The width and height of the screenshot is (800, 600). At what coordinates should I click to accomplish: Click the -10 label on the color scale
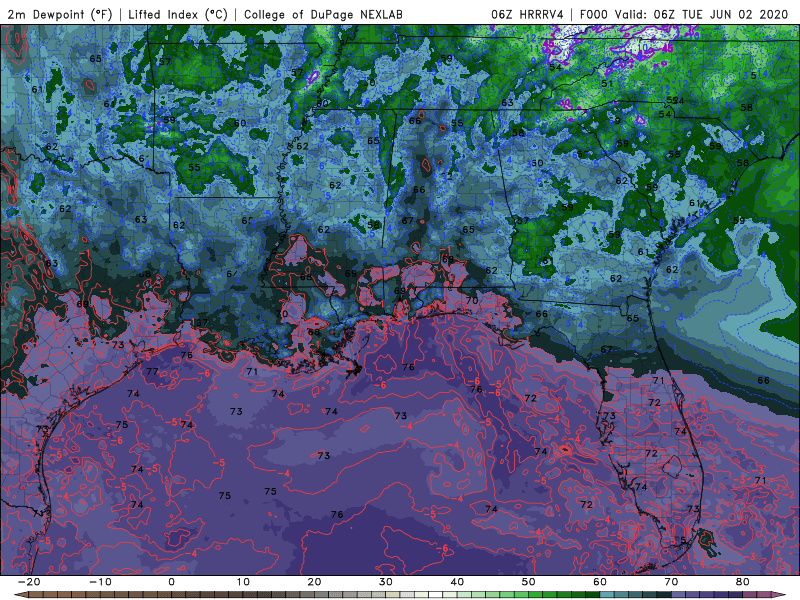100,582
